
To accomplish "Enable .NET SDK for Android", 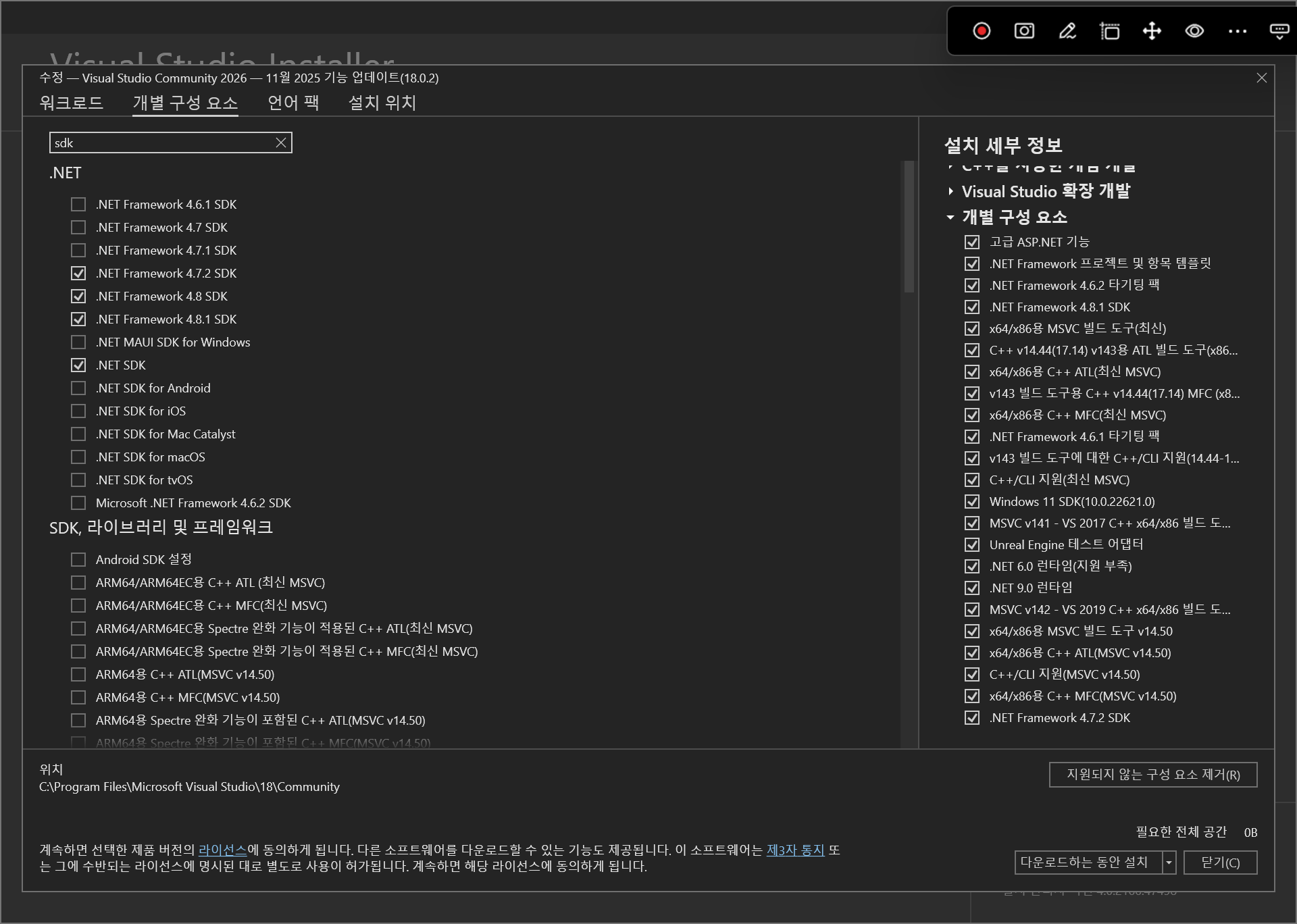I will click(78, 388).
